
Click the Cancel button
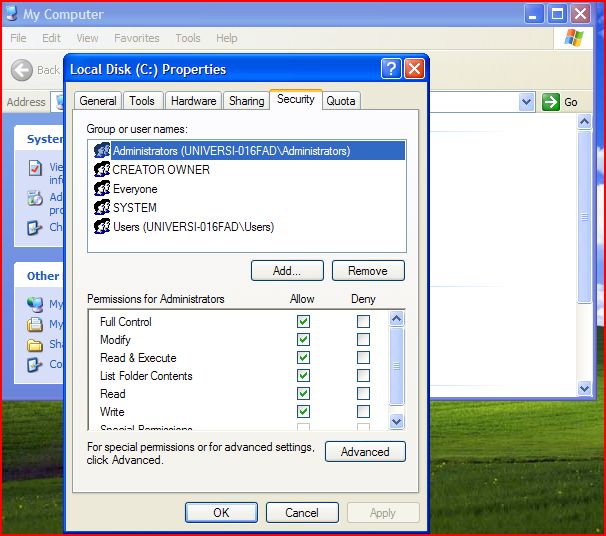click(302, 512)
